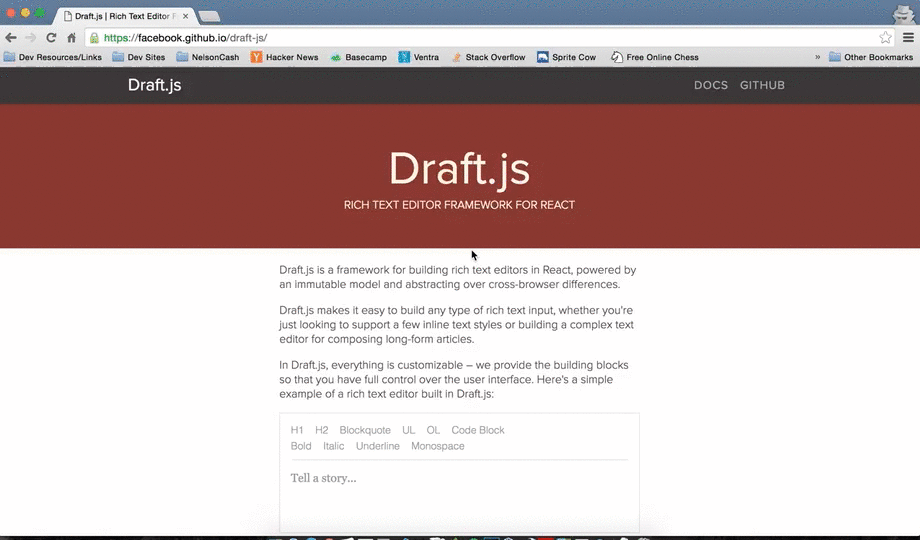
Task: Open the NelsonCash bookmark folder
Action: [208, 57]
